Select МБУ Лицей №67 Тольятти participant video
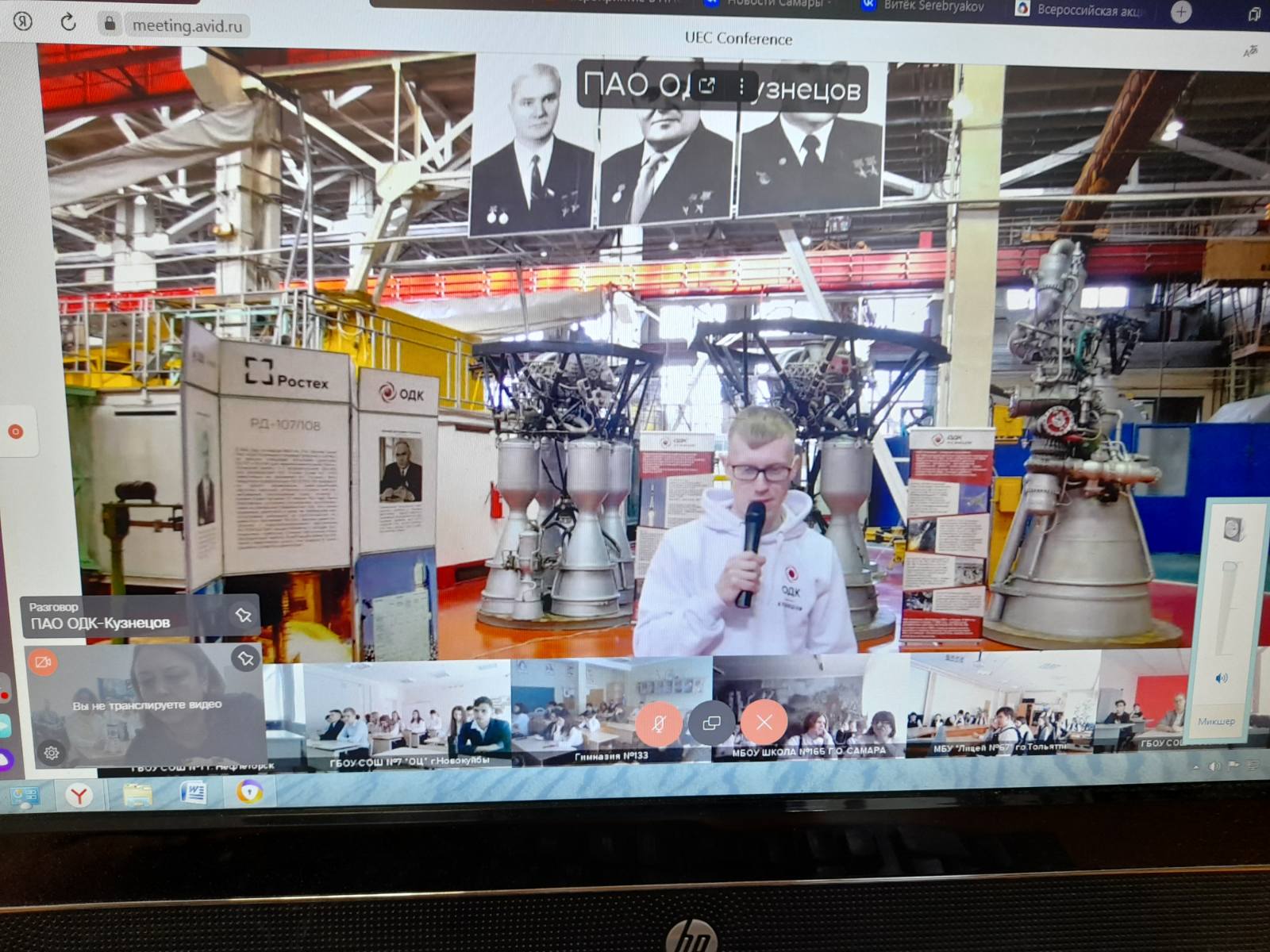 click(x=1003, y=704)
